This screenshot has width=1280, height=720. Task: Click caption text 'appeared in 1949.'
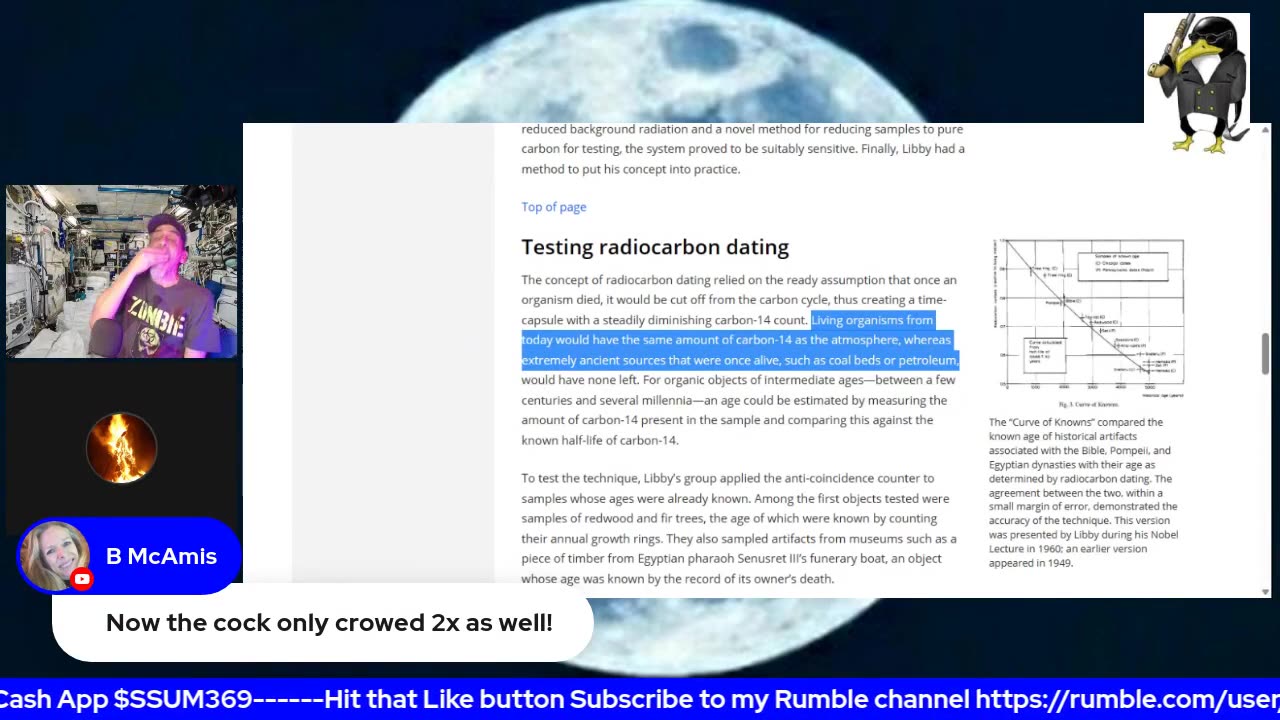click(x=1031, y=563)
